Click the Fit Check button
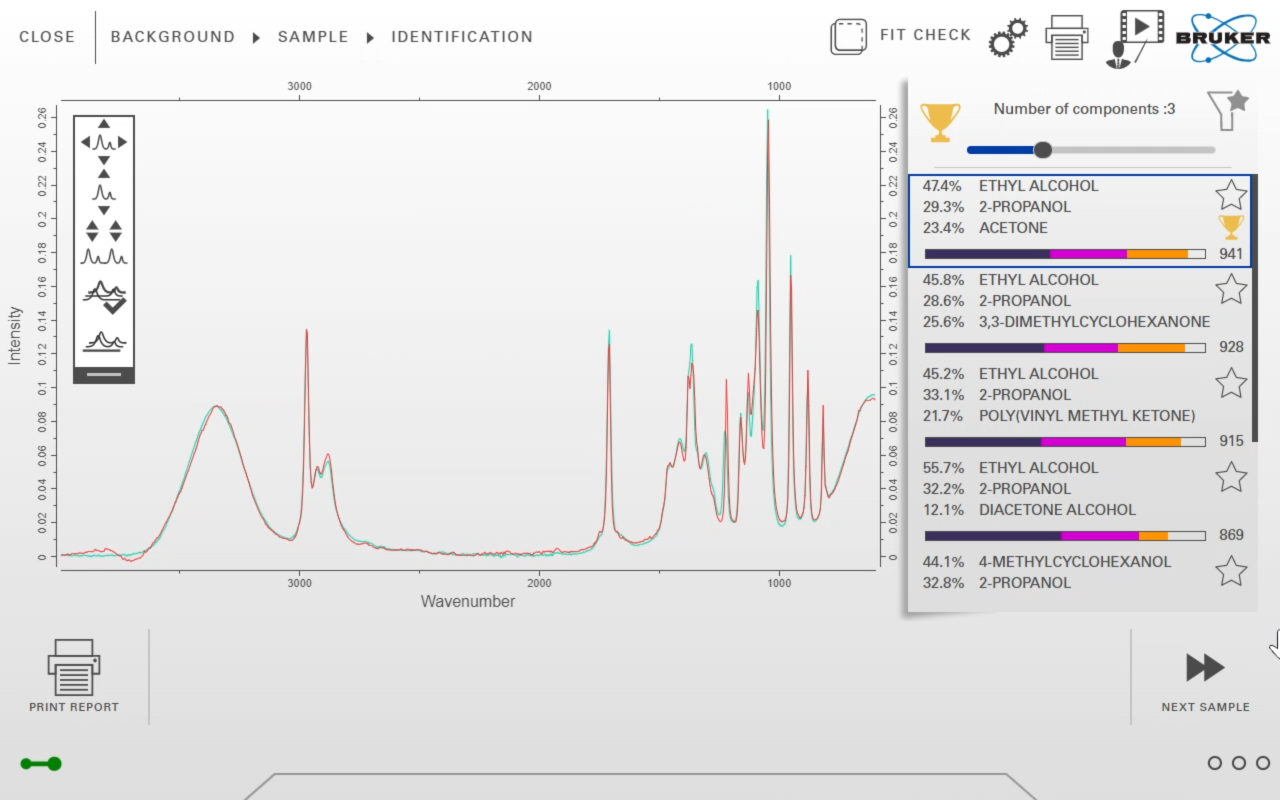Viewport: 1280px width, 800px height. (901, 36)
